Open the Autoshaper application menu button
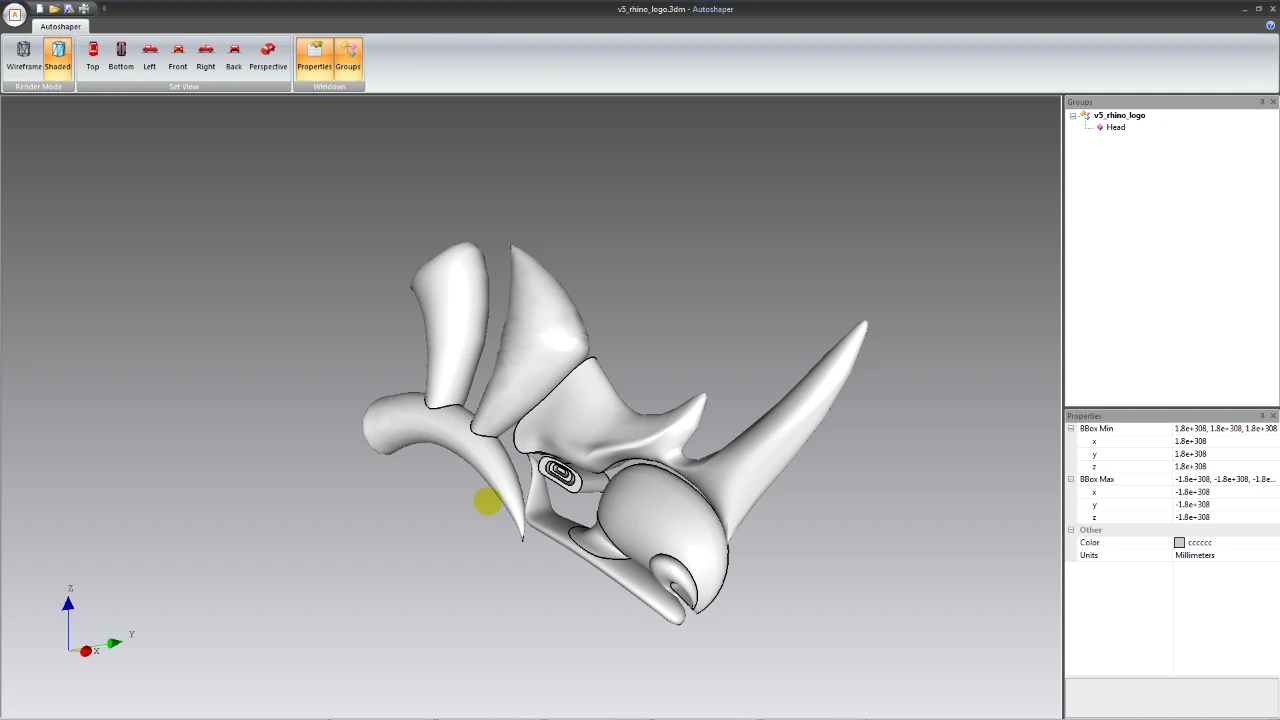 tap(14, 14)
